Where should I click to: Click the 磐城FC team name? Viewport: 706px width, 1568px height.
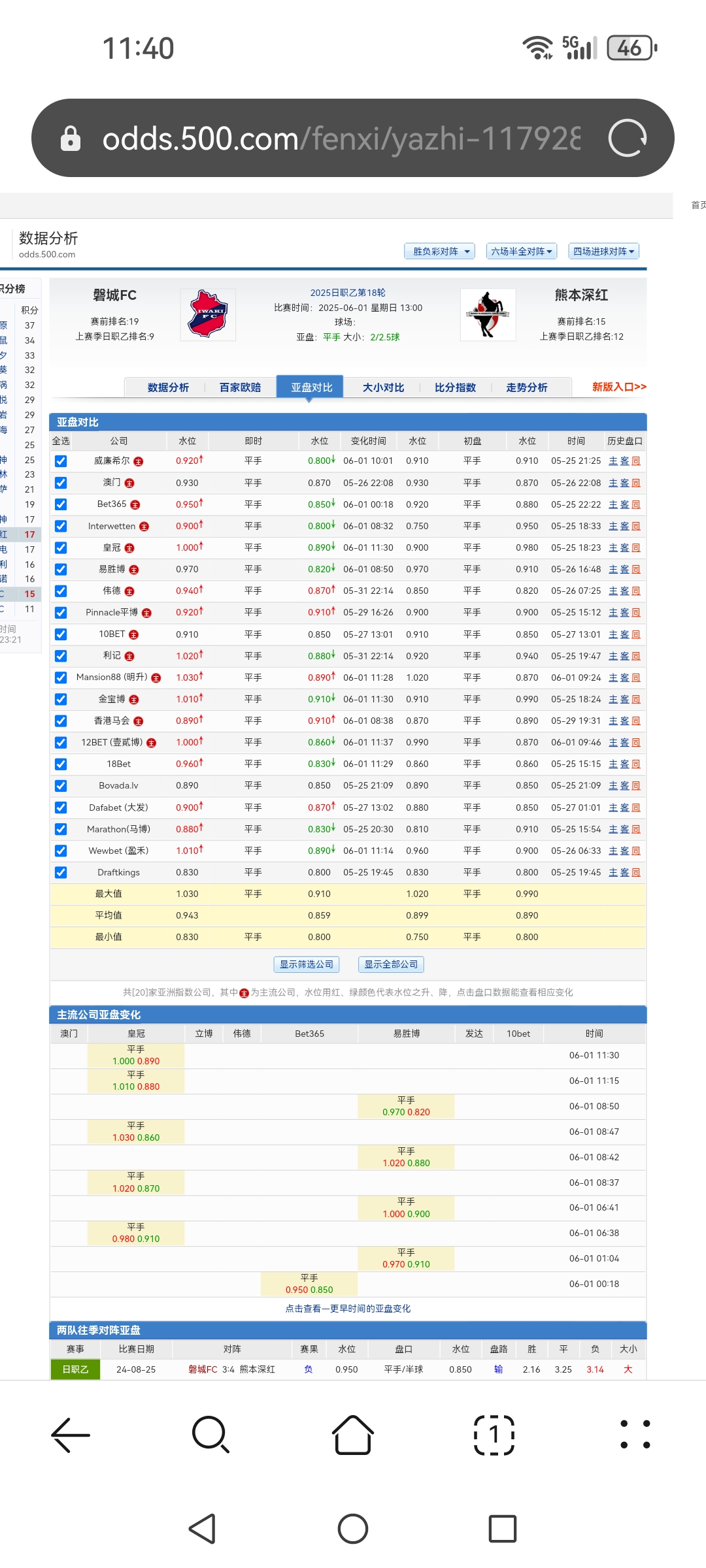point(114,295)
